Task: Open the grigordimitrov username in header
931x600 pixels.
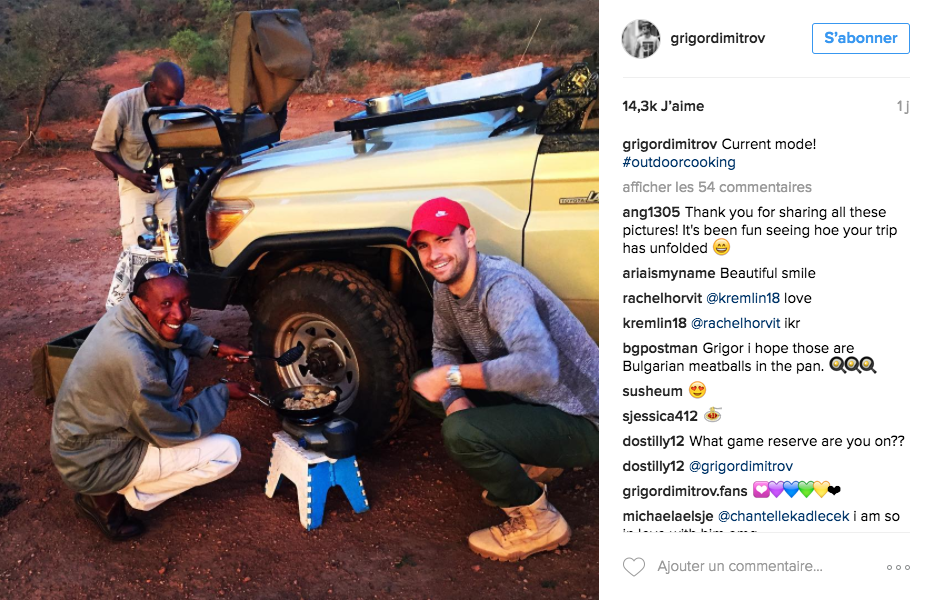Action: click(x=717, y=38)
